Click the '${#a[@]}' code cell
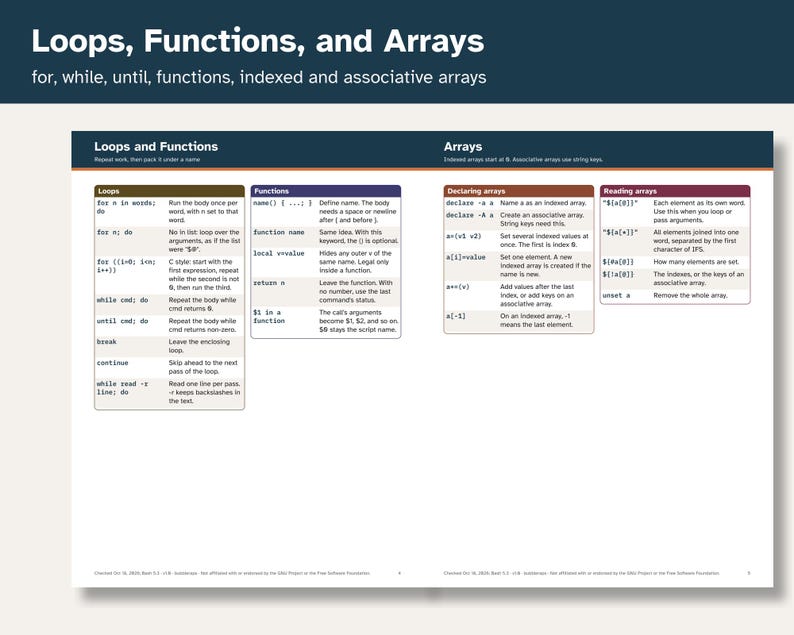The height and width of the screenshot is (635, 794). (618, 262)
